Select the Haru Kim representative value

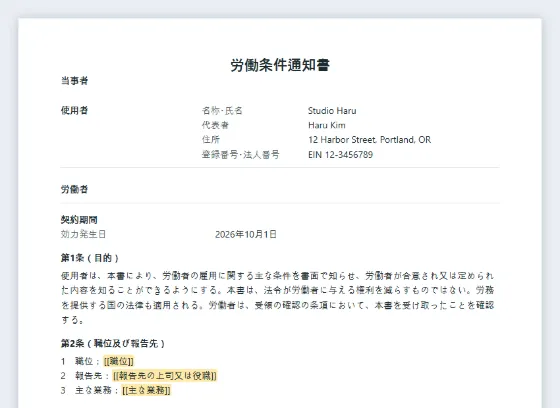(x=327, y=125)
